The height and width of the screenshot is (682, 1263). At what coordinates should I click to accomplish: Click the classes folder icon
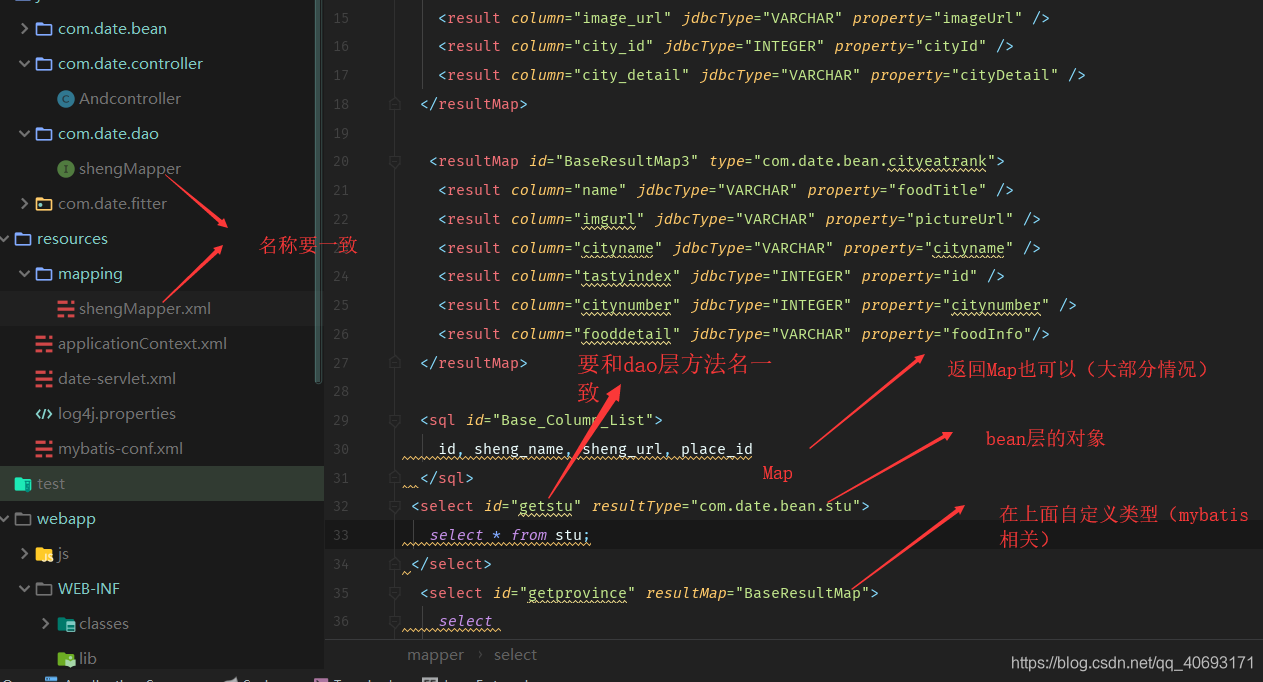coord(66,623)
